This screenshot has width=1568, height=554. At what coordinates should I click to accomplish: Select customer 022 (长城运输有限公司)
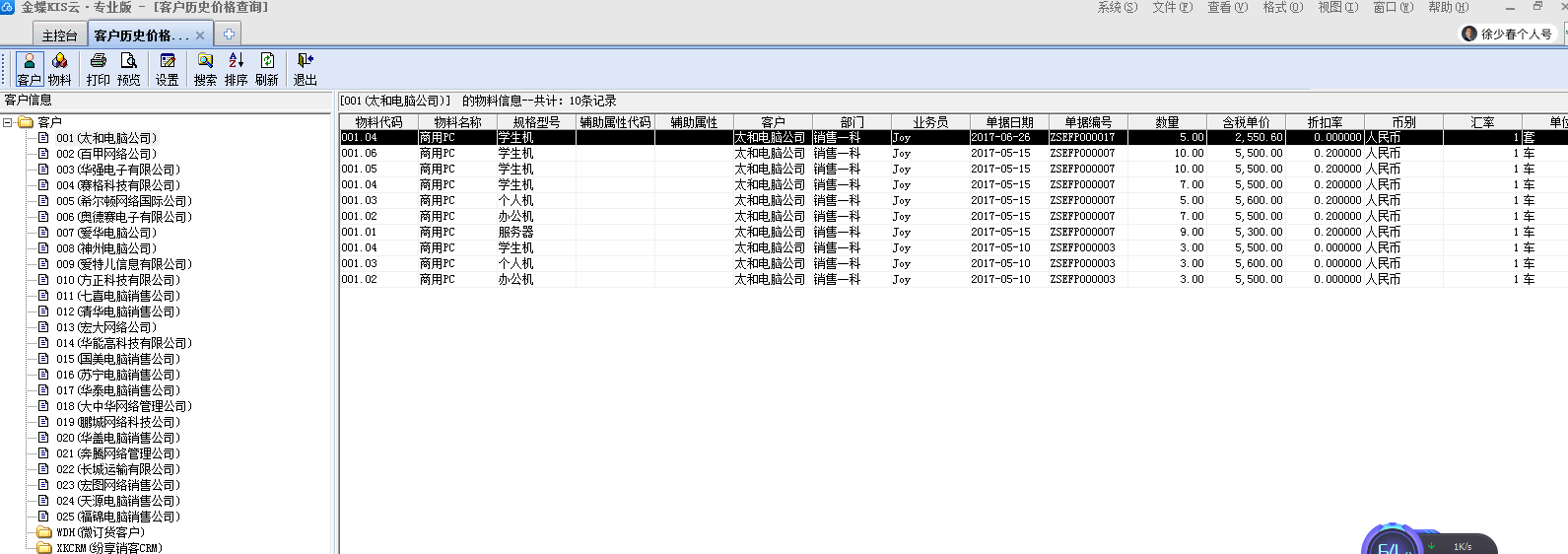coord(117,469)
